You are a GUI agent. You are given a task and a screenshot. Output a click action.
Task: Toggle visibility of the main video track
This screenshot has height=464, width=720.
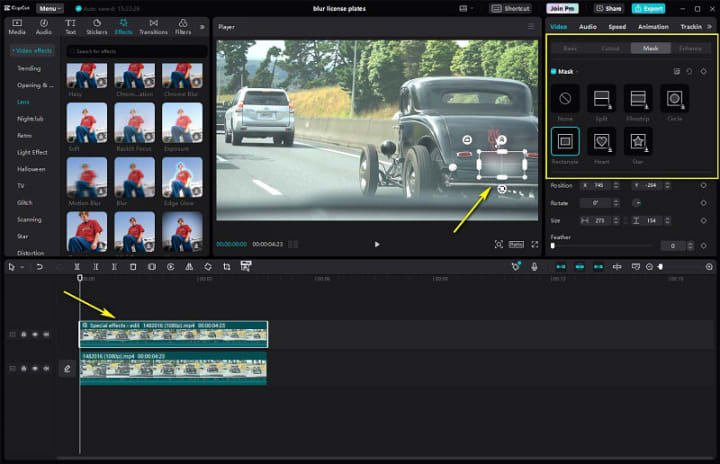click(35, 368)
